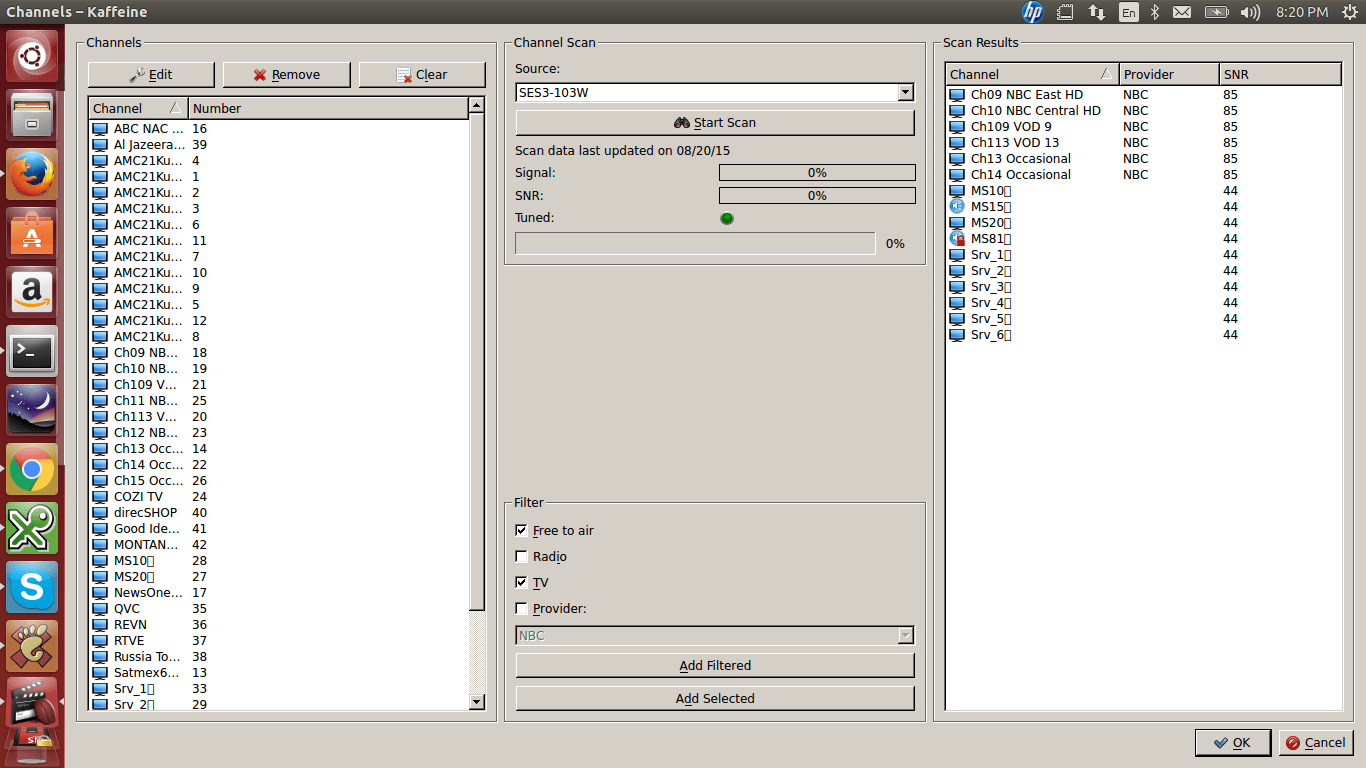The width and height of the screenshot is (1366, 768).
Task: Open Amazon launcher icon
Action: [32, 292]
